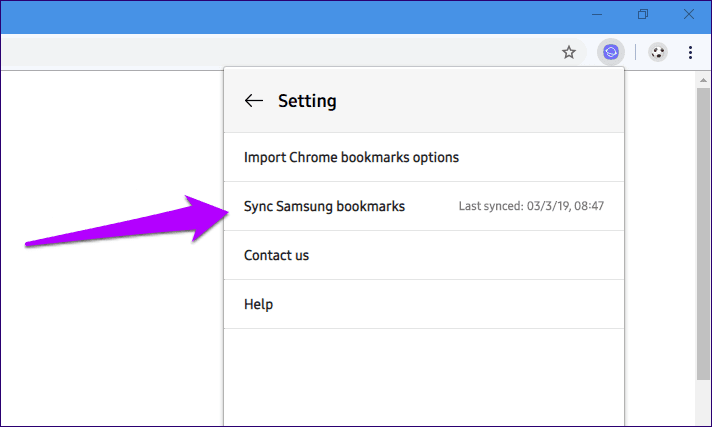Go back using the Setting arrow
Image resolution: width=712 pixels, height=427 pixels.
253,100
